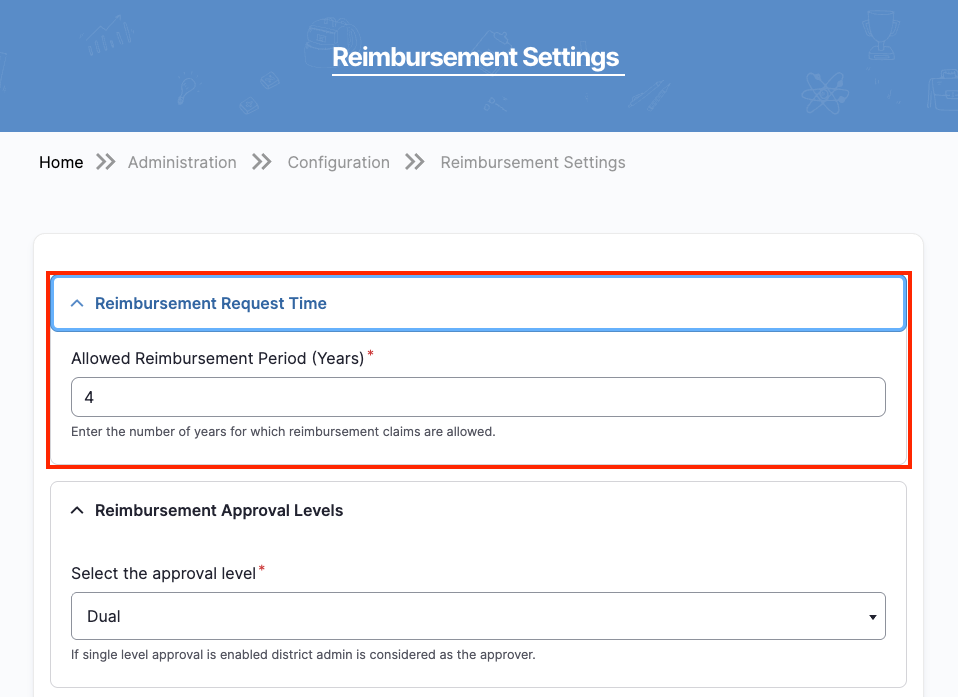Open Administration from the breadcrumb
958x697 pixels.
click(182, 162)
